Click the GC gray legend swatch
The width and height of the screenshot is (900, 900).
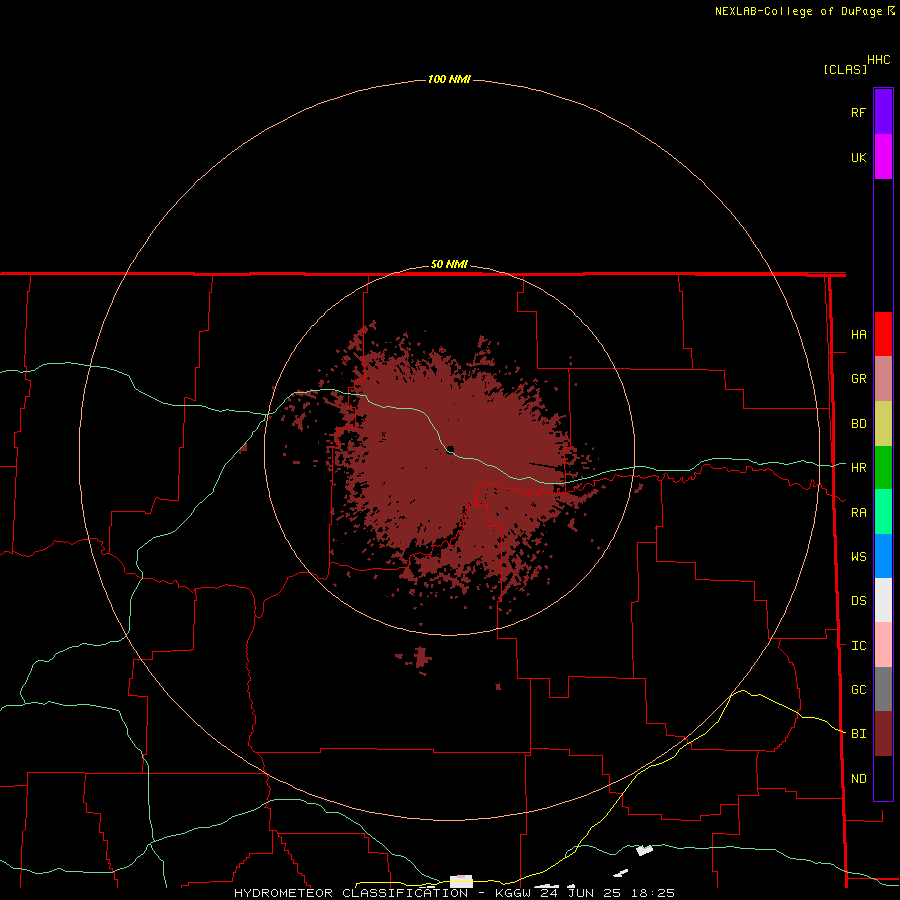pyautogui.click(x=883, y=689)
